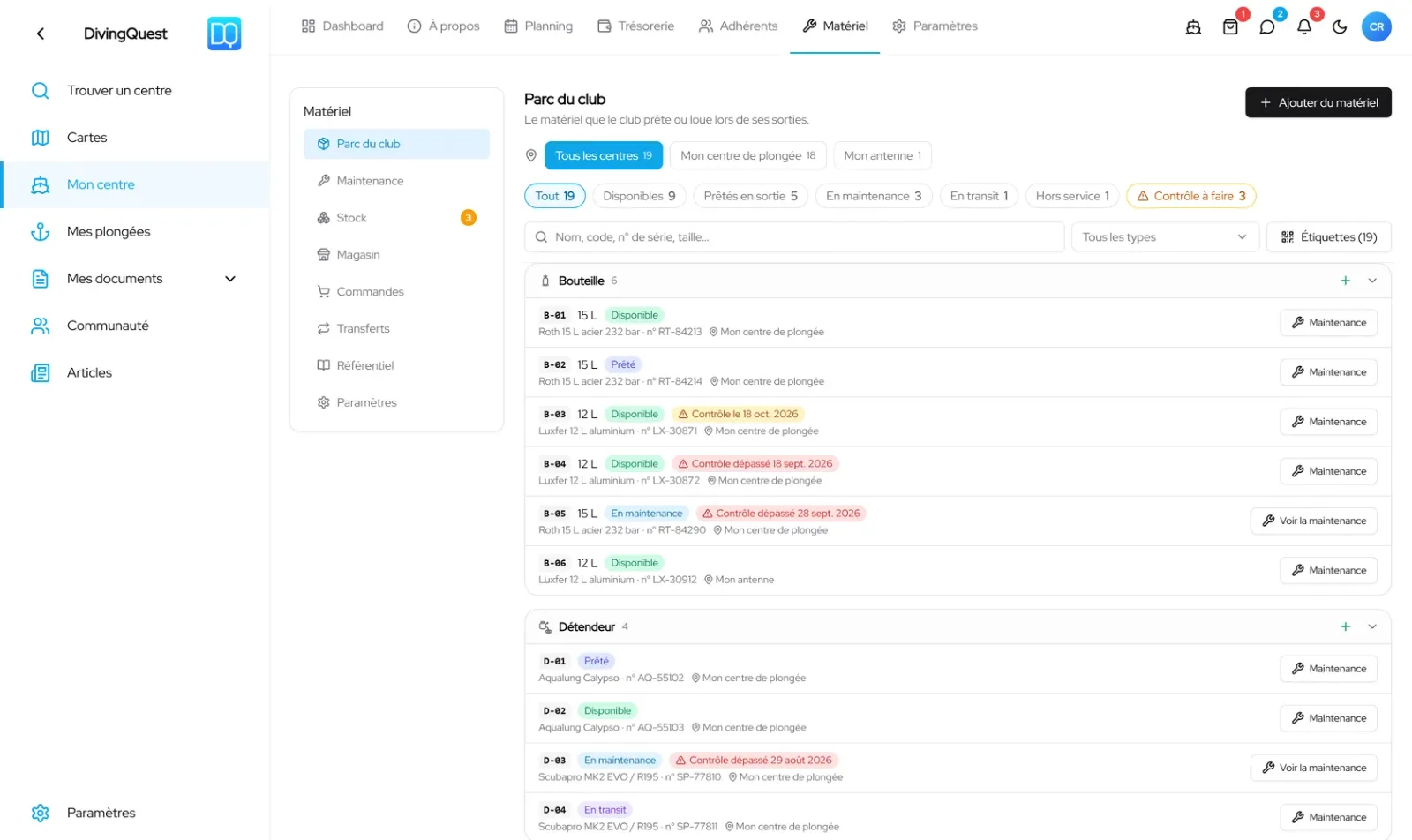Click Ajouter du matériel button
The image size is (1412, 840).
pyautogui.click(x=1318, y=102)
